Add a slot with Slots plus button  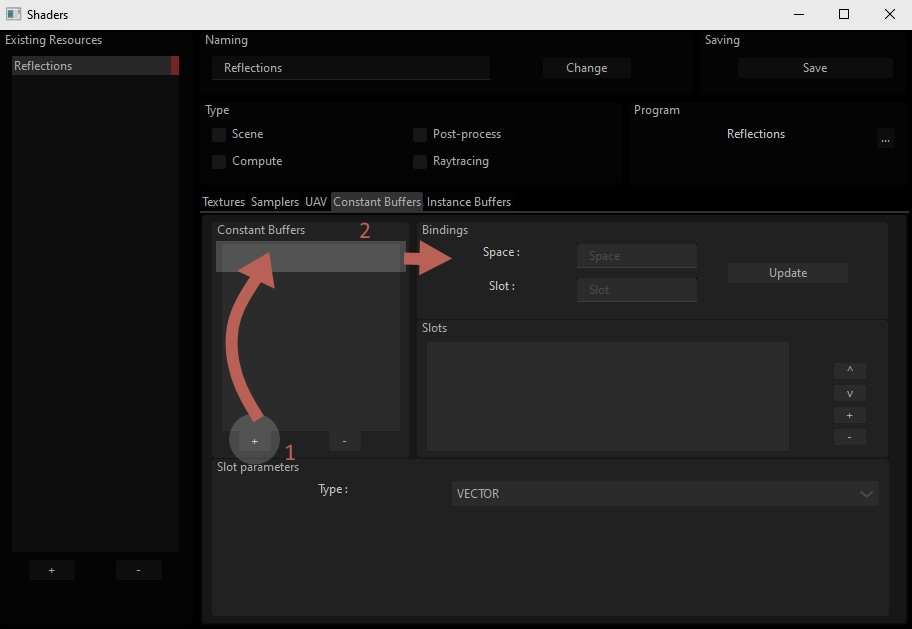[850, 415]
